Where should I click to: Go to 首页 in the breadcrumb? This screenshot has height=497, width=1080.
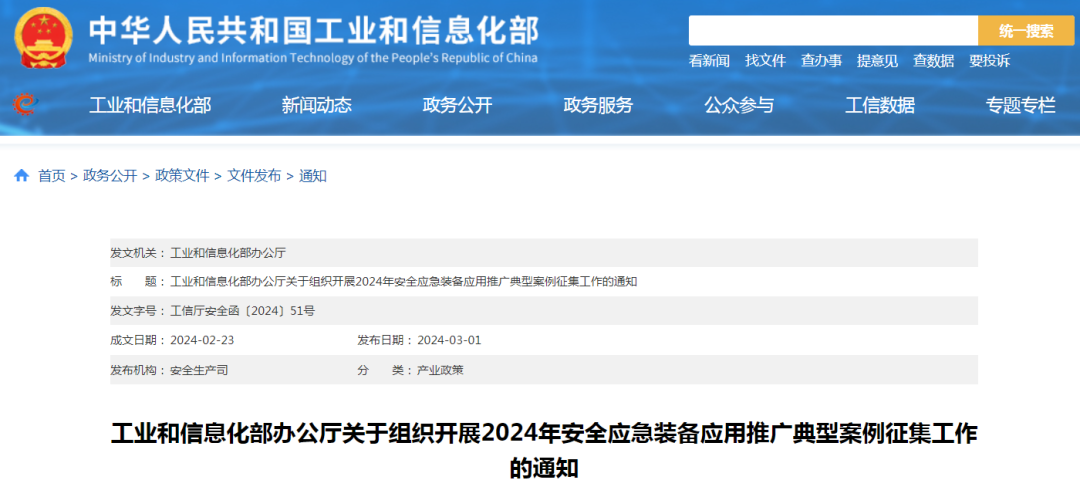coord(52,176)
